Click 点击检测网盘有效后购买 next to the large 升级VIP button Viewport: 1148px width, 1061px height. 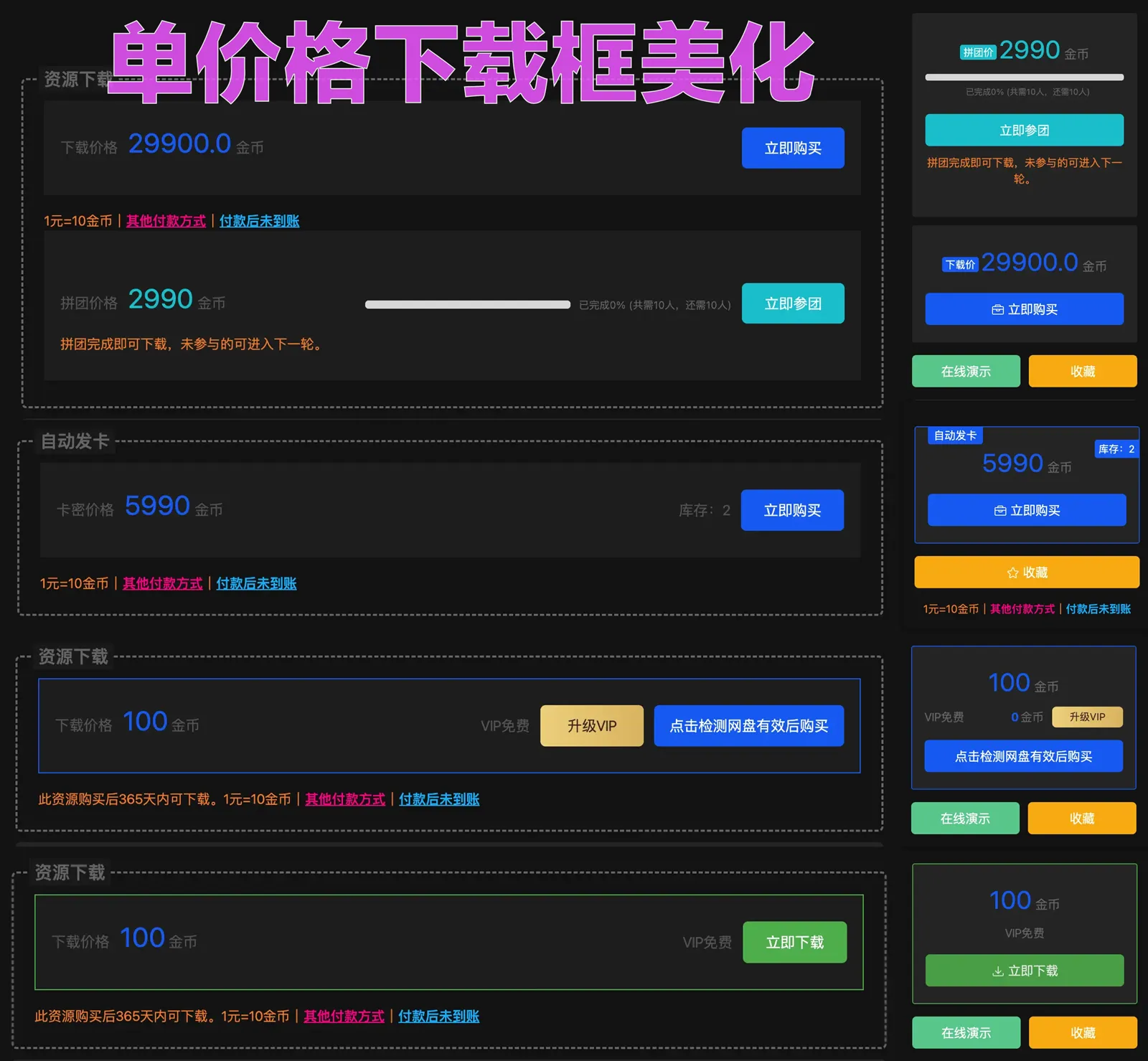click(749, 726)
